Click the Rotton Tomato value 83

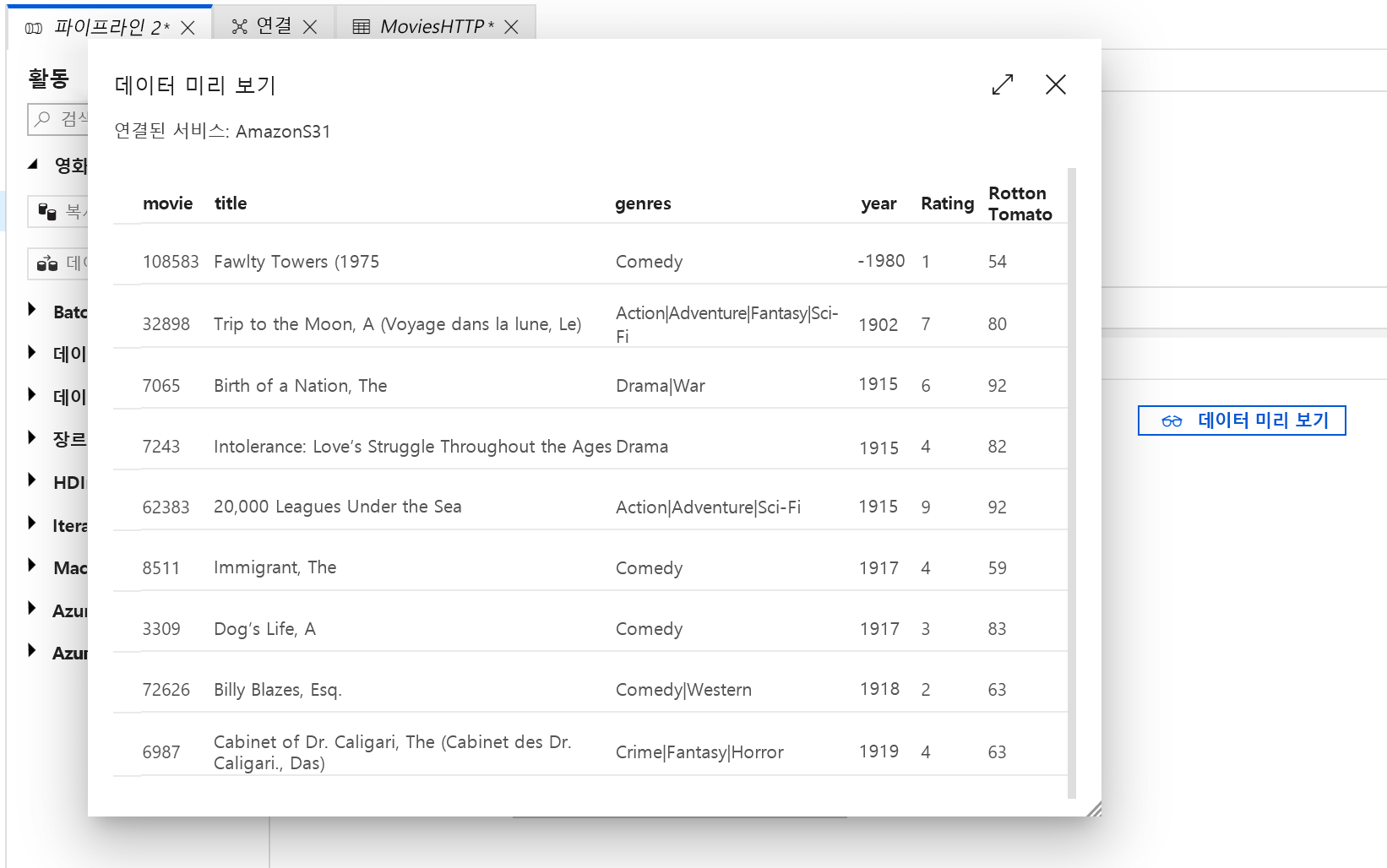coord(998,629)
